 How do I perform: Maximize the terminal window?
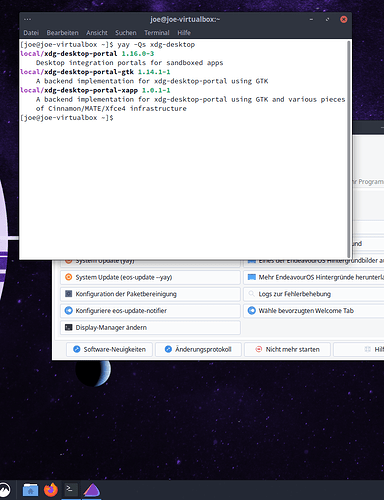327,19
